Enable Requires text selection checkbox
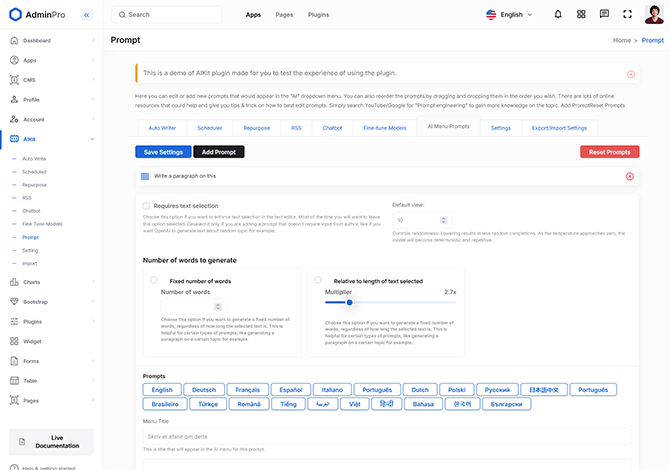670x470 pixels. click(x=147, y=206)
